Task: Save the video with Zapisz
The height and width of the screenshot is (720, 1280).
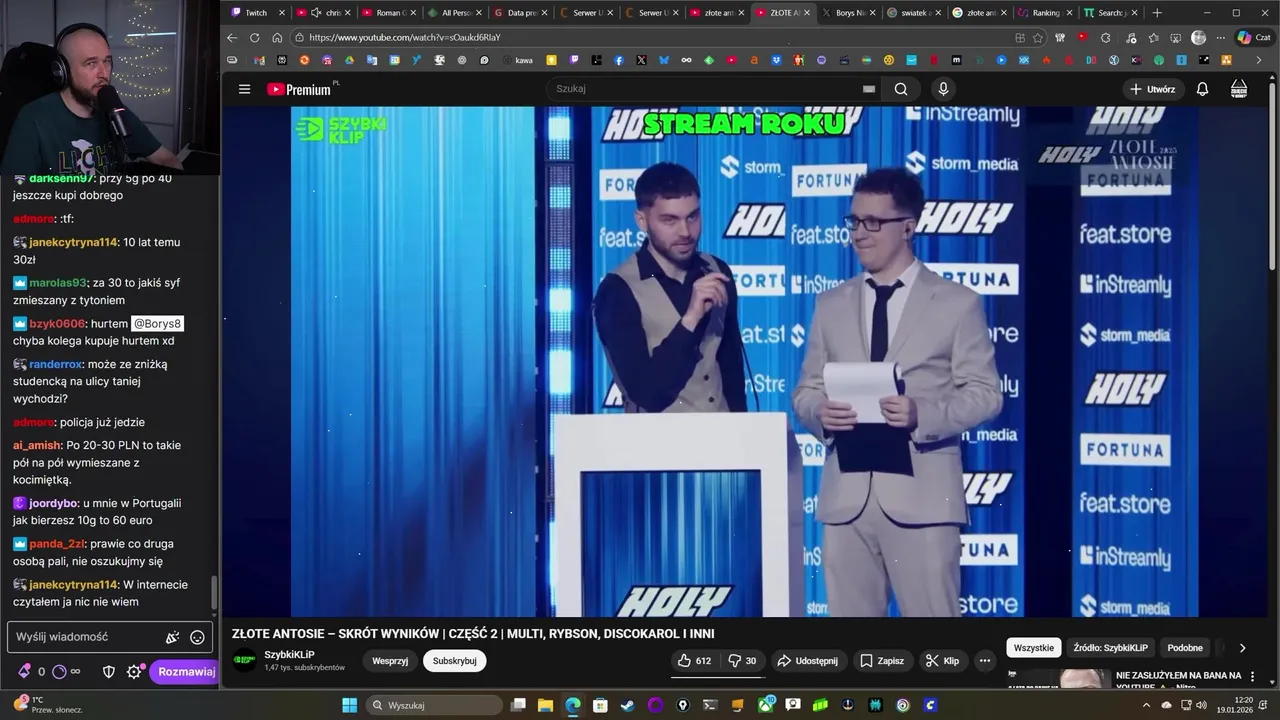Action: (882, 661)
